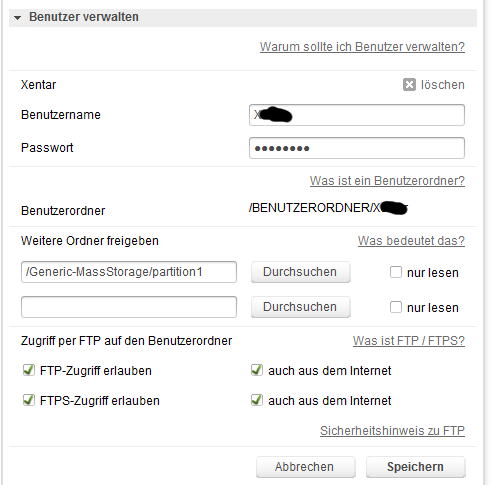Click the empty second folder field
The height and width of the screenshot is (485, 494).
[129, 307]
